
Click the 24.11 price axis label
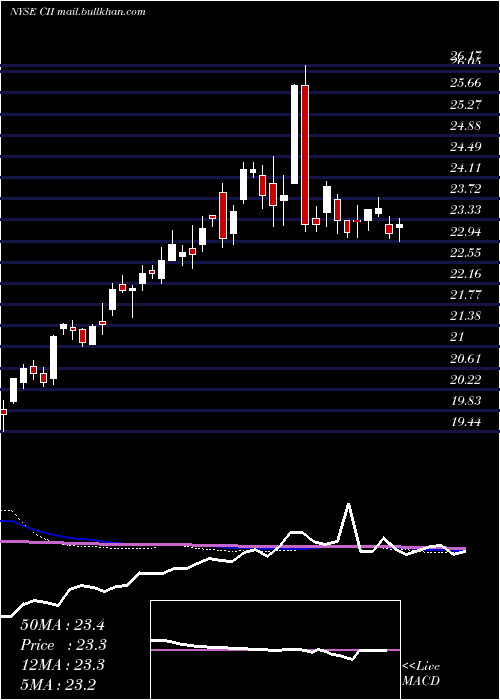(466, 167)
